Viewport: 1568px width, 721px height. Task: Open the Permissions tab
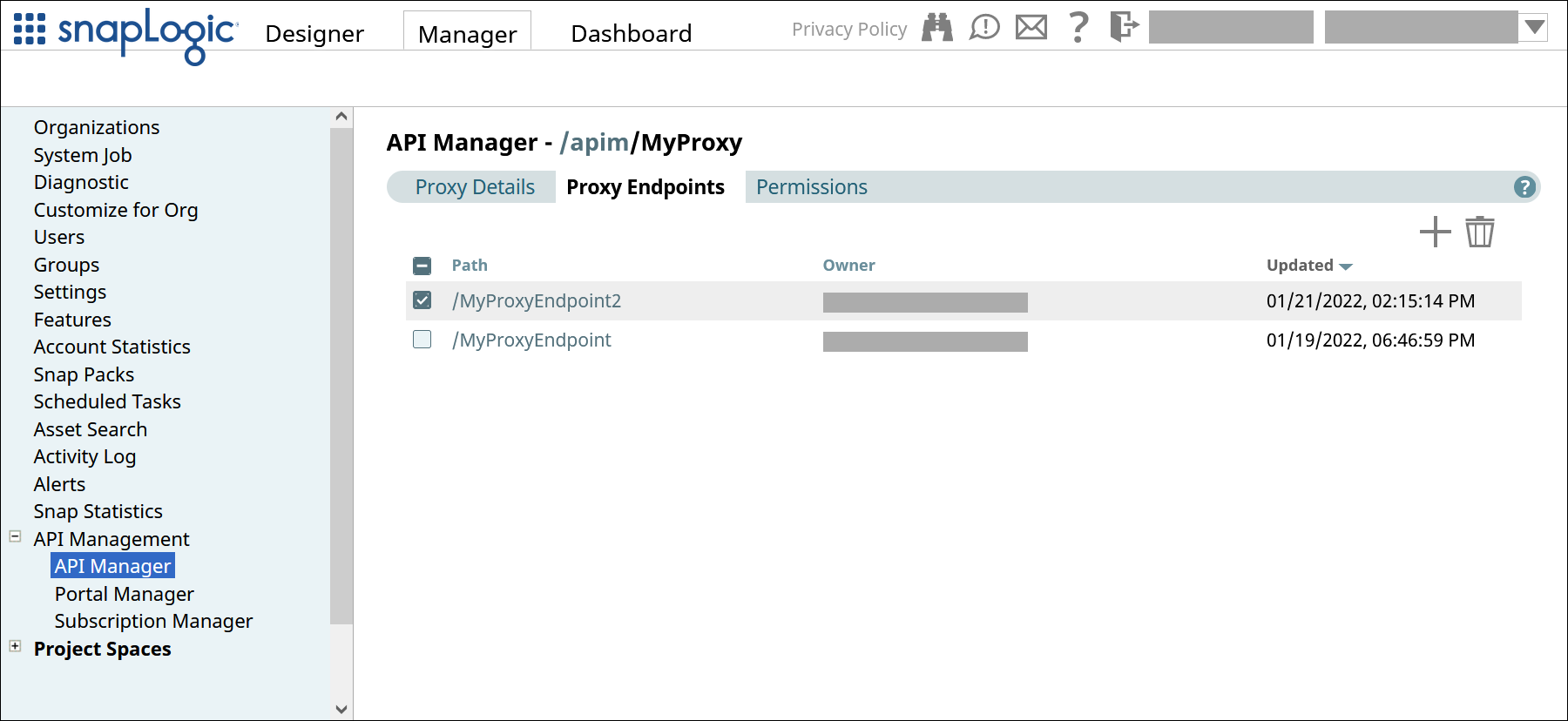pos(811,187)
